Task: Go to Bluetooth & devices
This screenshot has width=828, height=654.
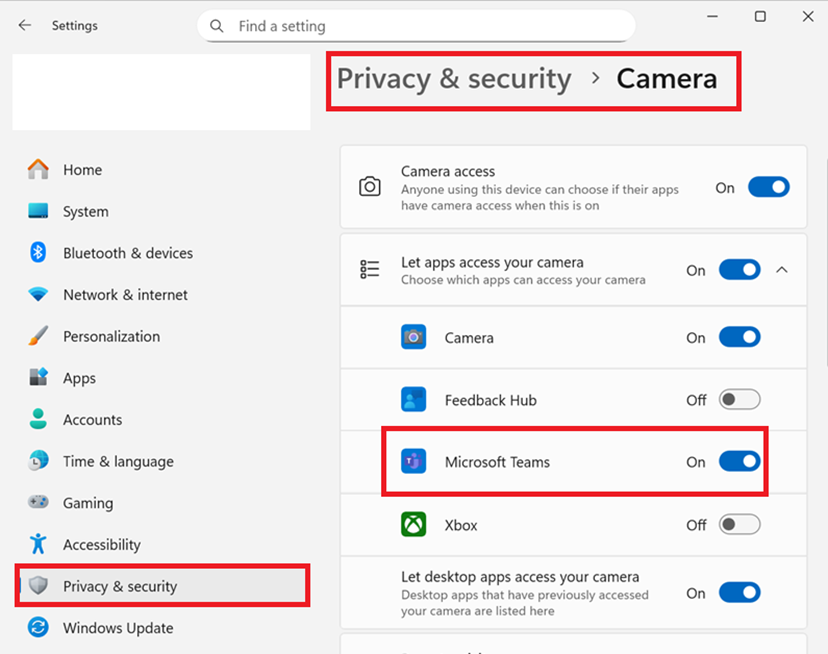Action: coord(128,253)
